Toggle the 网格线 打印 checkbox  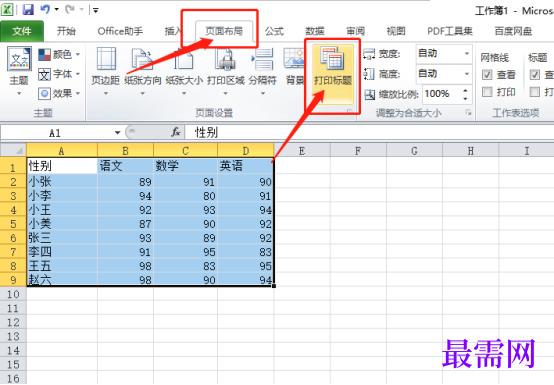pos(487,92)
